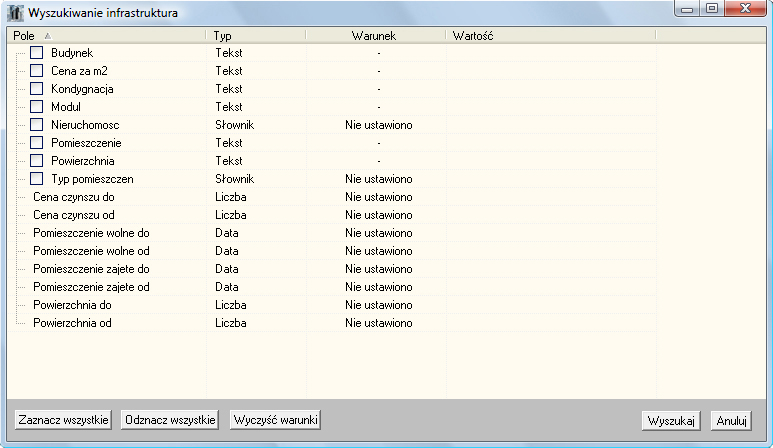Start the search with Wyszukaj

click(671, 421)
